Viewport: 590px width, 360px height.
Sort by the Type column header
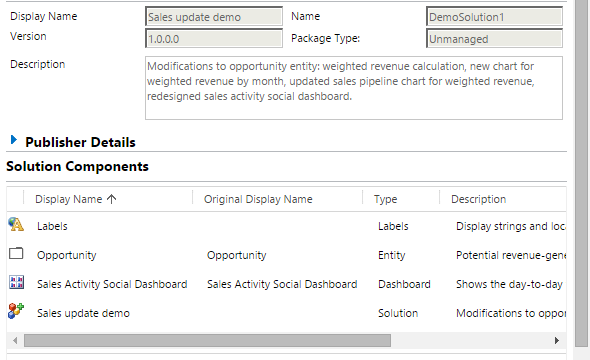[x=385, y=199]
